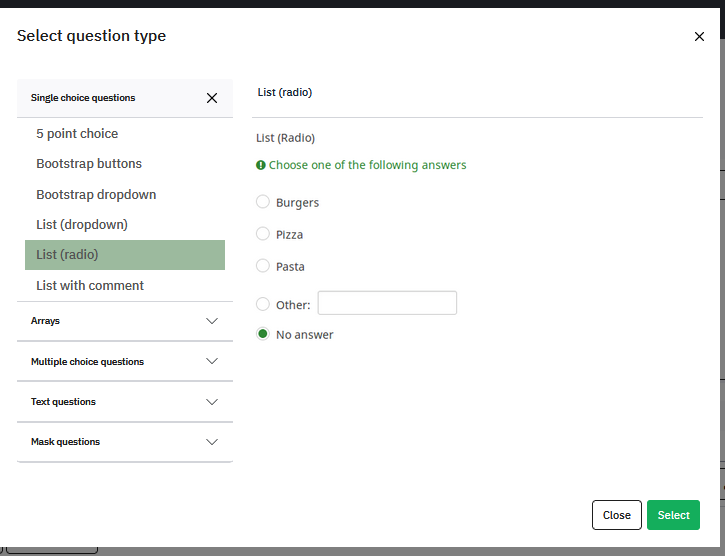Select the Pizza radio button
This screenshot has width=725, height=556.
tap(263, 234)
